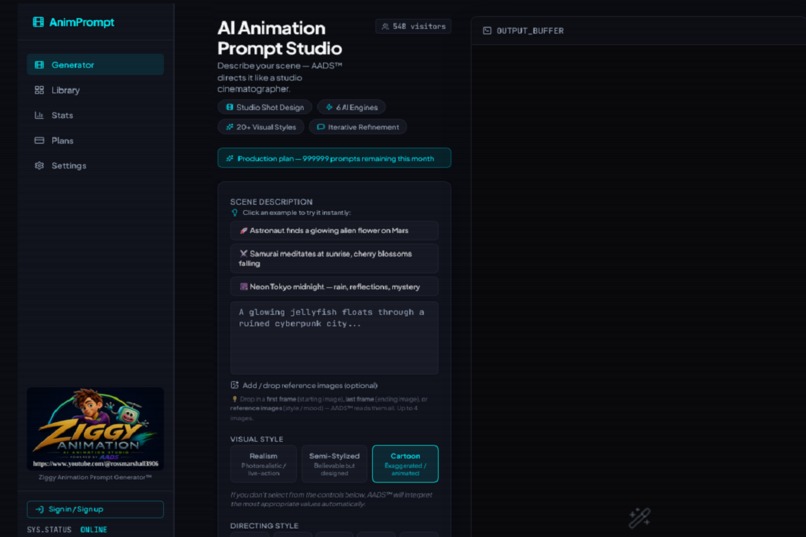Click the crossed swords icon on Samurai example
Viewport: 806px width, 537px height.
244,253
